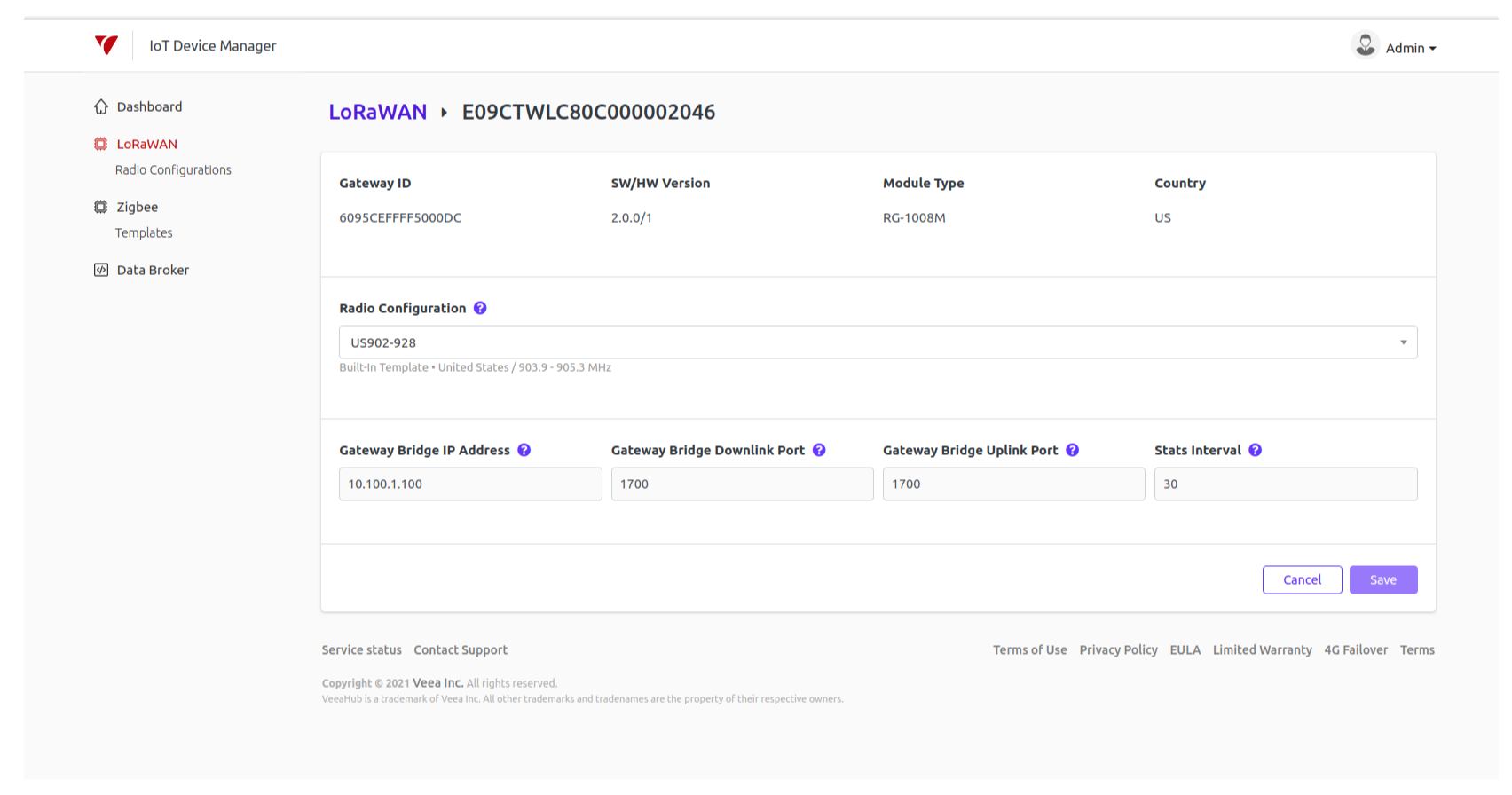The height and width of the screenshot is (795, 1512).
Task: Open the Service status link
Action: (x=361, y=649)
